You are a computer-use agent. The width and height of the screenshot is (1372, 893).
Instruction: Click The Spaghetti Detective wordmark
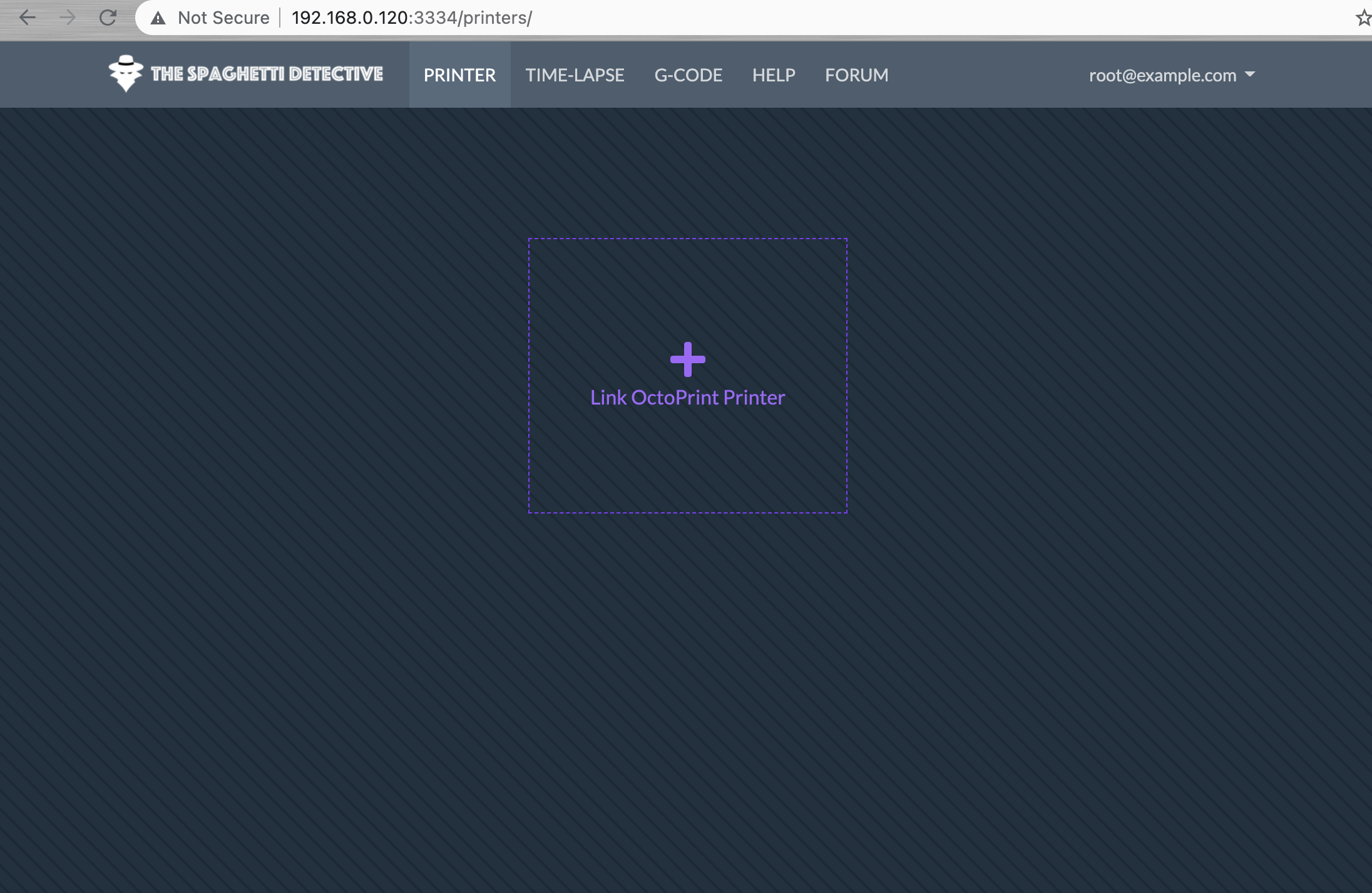(x=267, y=74)
